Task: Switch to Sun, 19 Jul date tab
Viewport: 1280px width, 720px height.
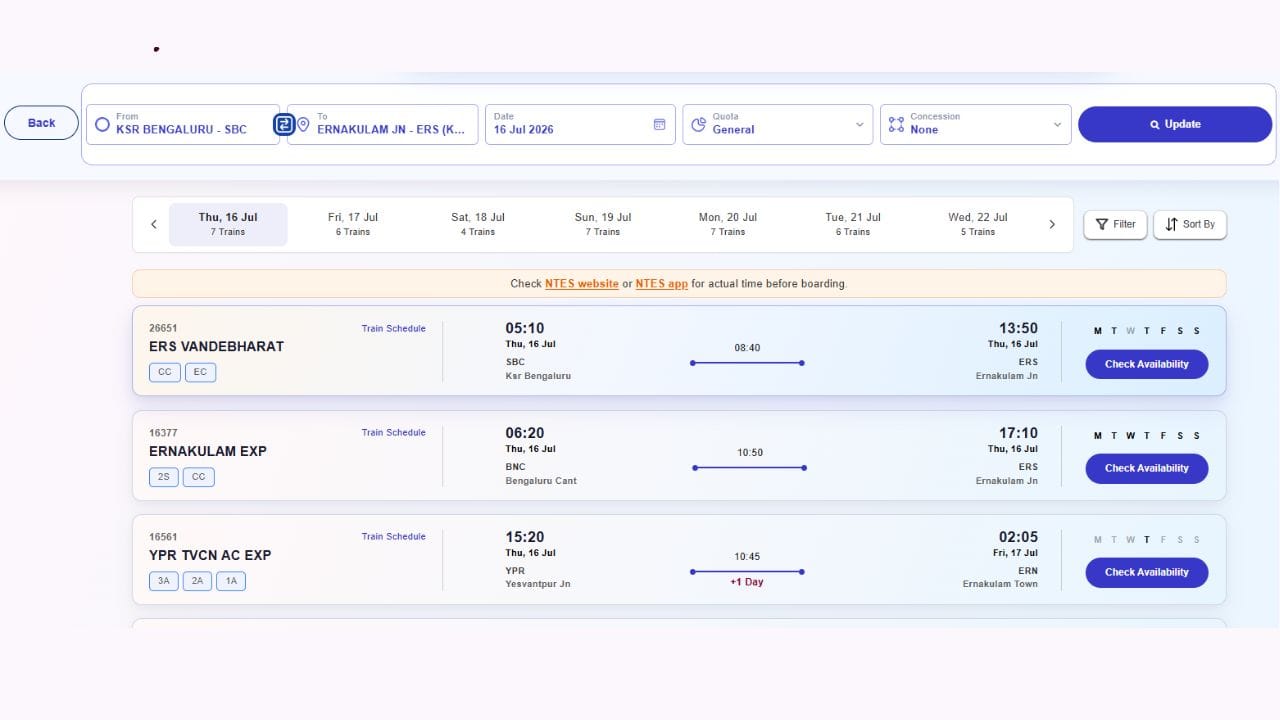Action: coord(603,224)
